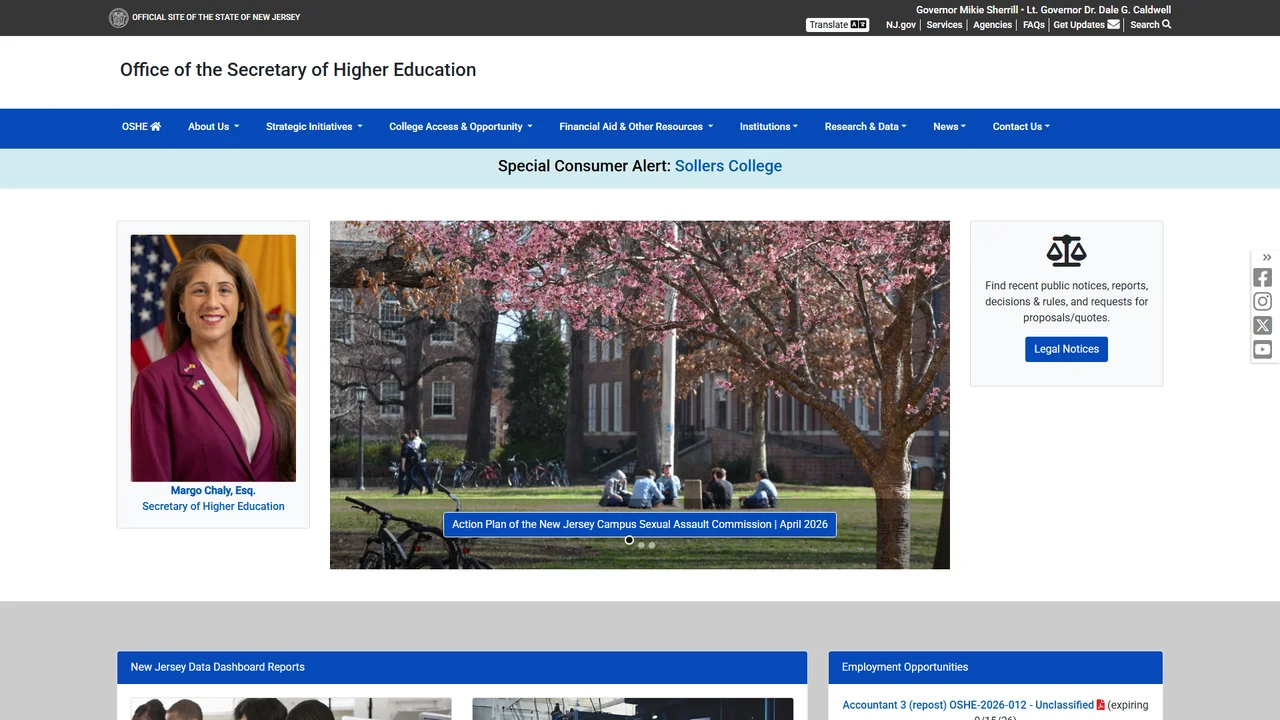Open the Agencies link in top bar
Viewport: 1280px width, 720px height.
click(x=992, y=25)
